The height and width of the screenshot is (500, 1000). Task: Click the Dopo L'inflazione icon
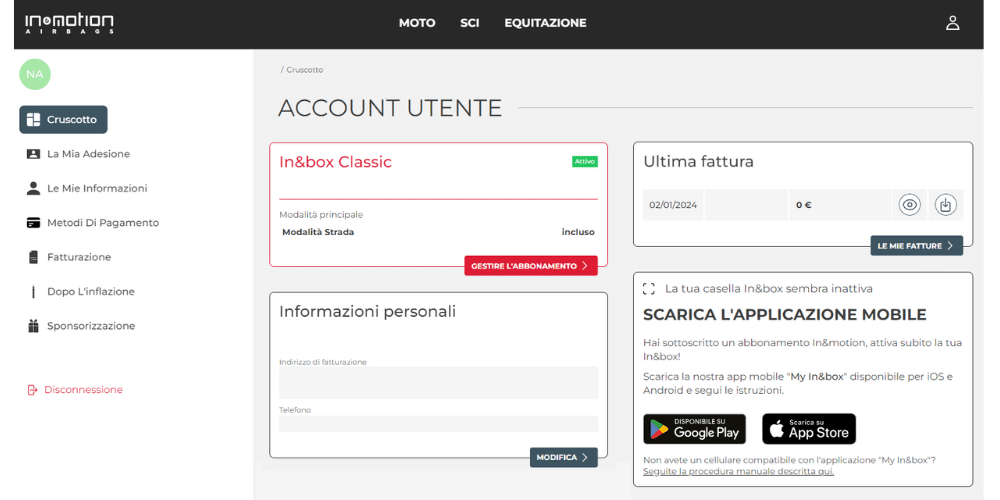[33, 292]
